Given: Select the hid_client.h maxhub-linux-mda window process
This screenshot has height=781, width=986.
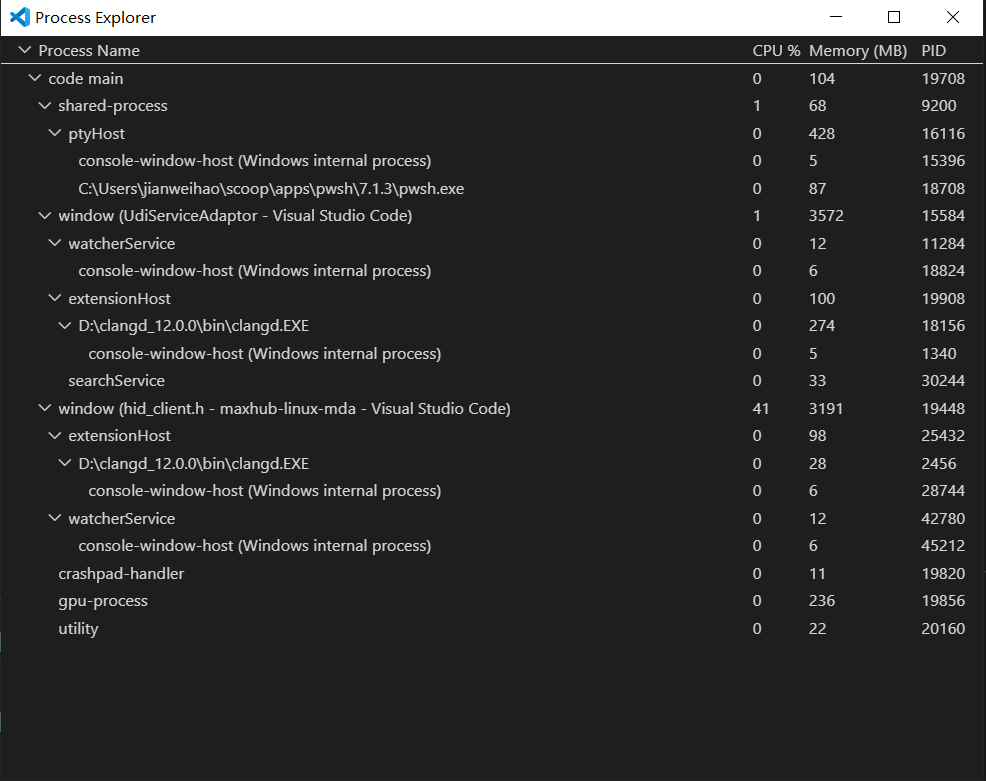Looking at the screenshot, I should [287, 408].
